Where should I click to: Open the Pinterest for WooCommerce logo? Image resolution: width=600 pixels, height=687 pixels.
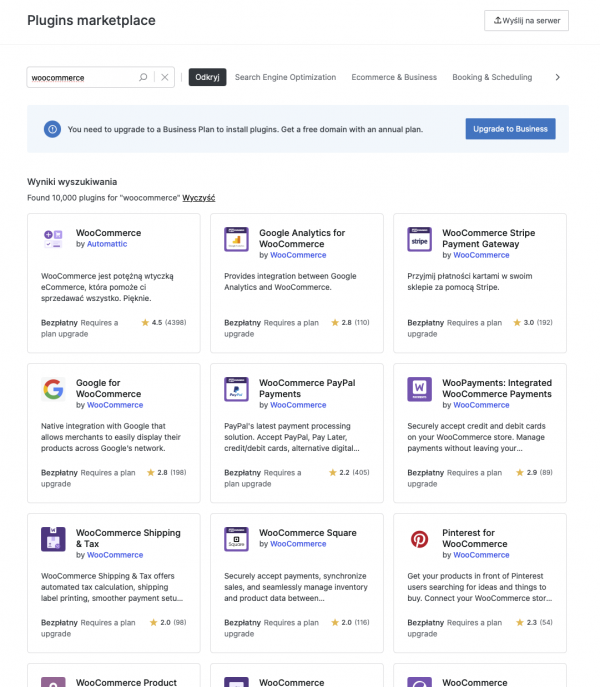pos(419,539)
